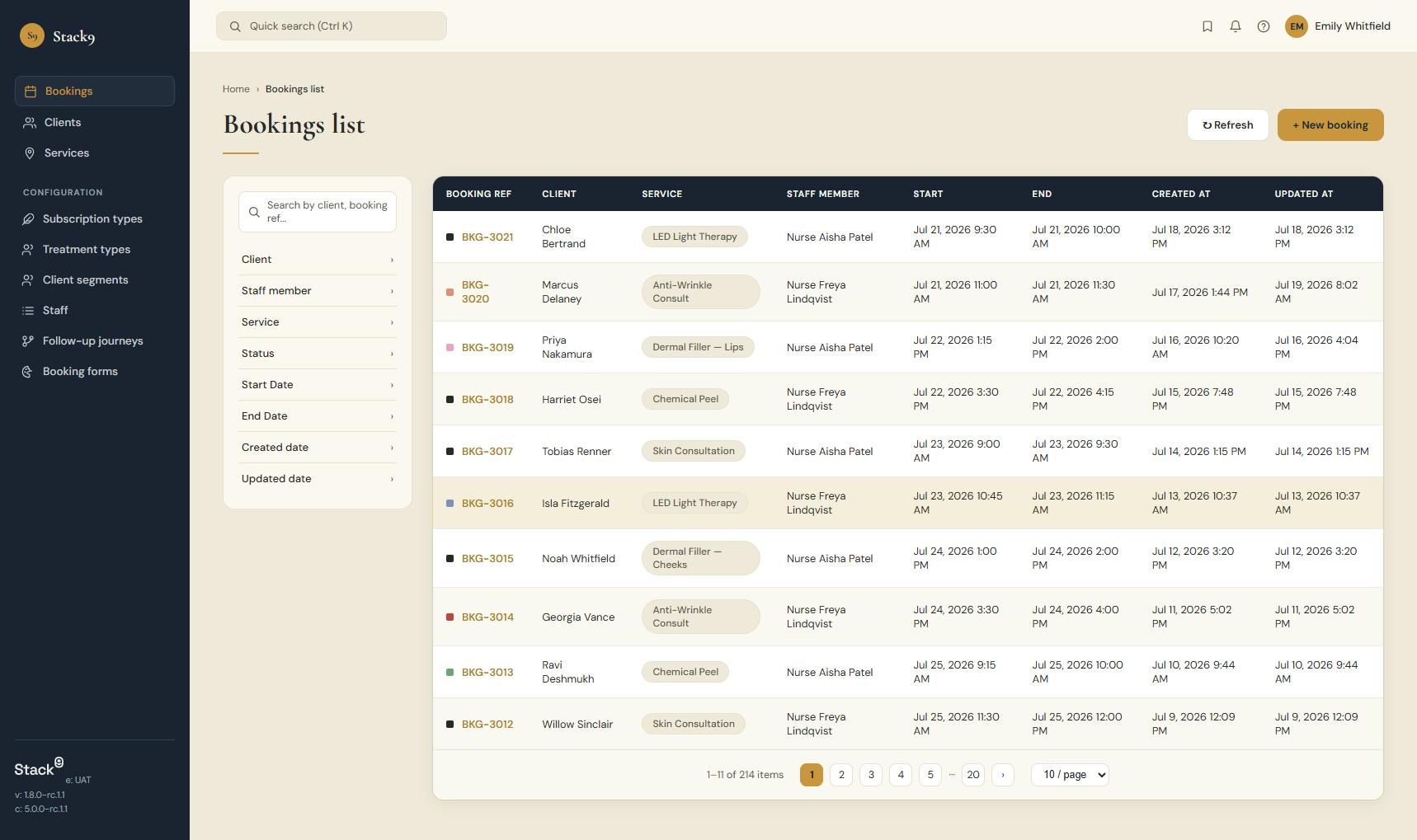Click the filter search magnifier icon
Screen dimensions: 1417x840
tap(254, 212)
